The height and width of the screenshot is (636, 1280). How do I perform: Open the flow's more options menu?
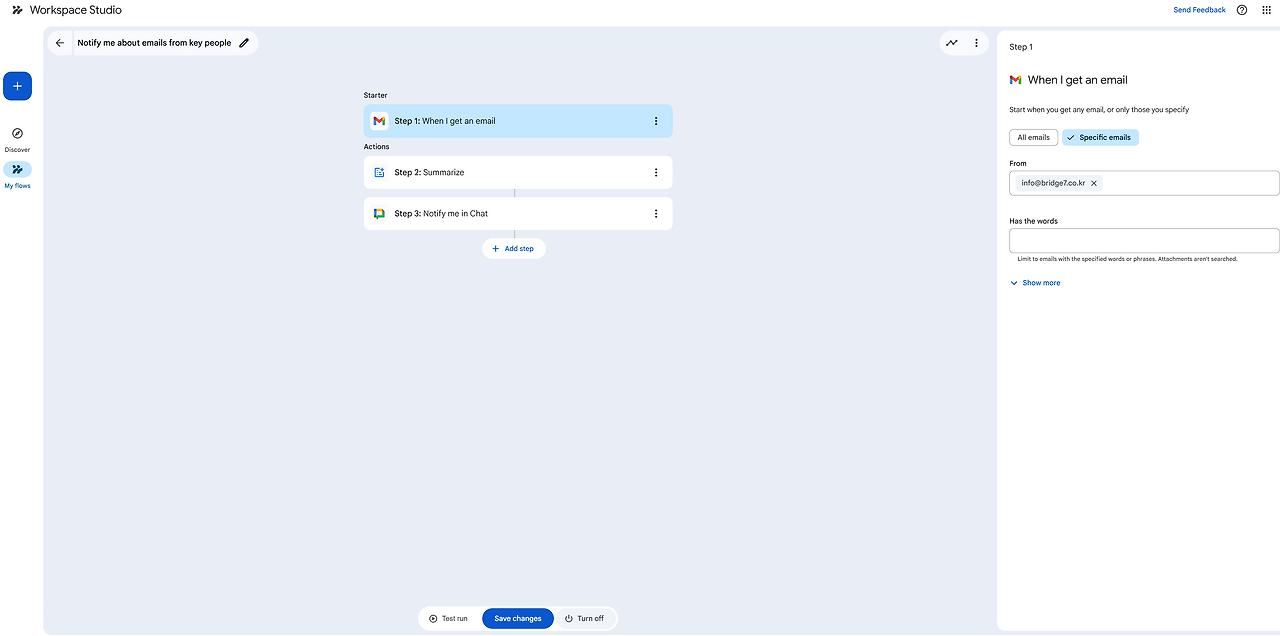[x=977, y=43]
